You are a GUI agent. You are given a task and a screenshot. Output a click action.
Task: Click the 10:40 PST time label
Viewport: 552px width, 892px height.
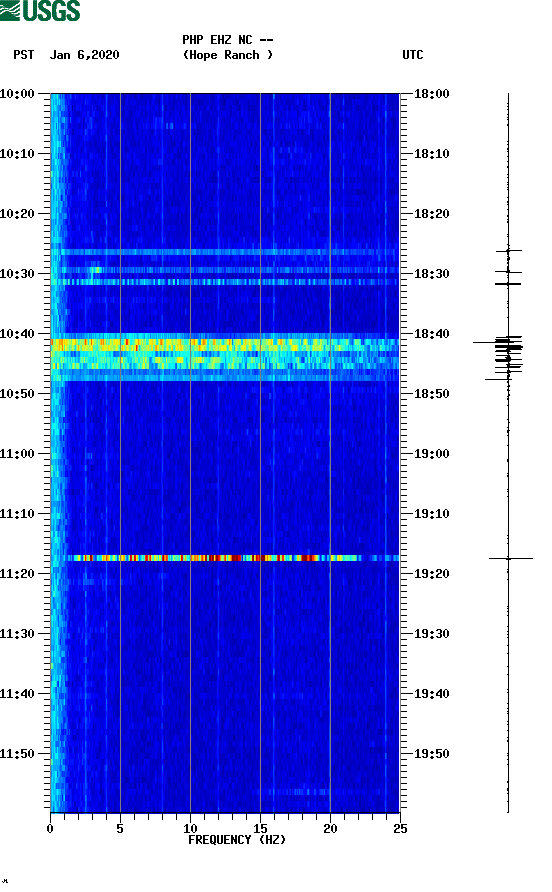pos(18,334)
